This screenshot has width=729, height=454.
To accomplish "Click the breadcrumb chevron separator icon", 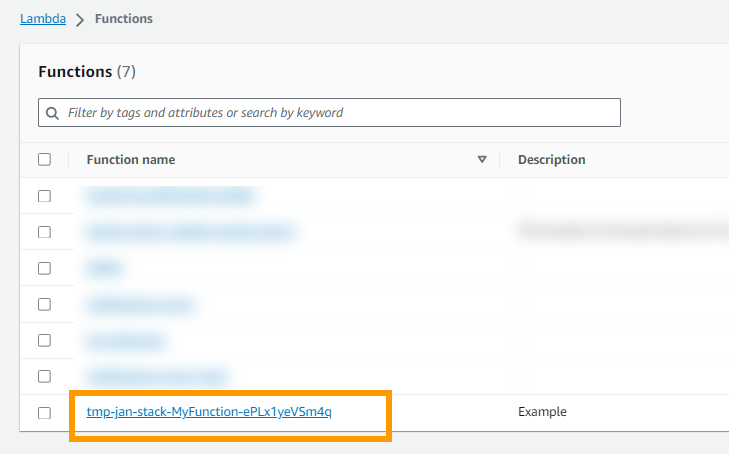I will [x=80, y=20].
